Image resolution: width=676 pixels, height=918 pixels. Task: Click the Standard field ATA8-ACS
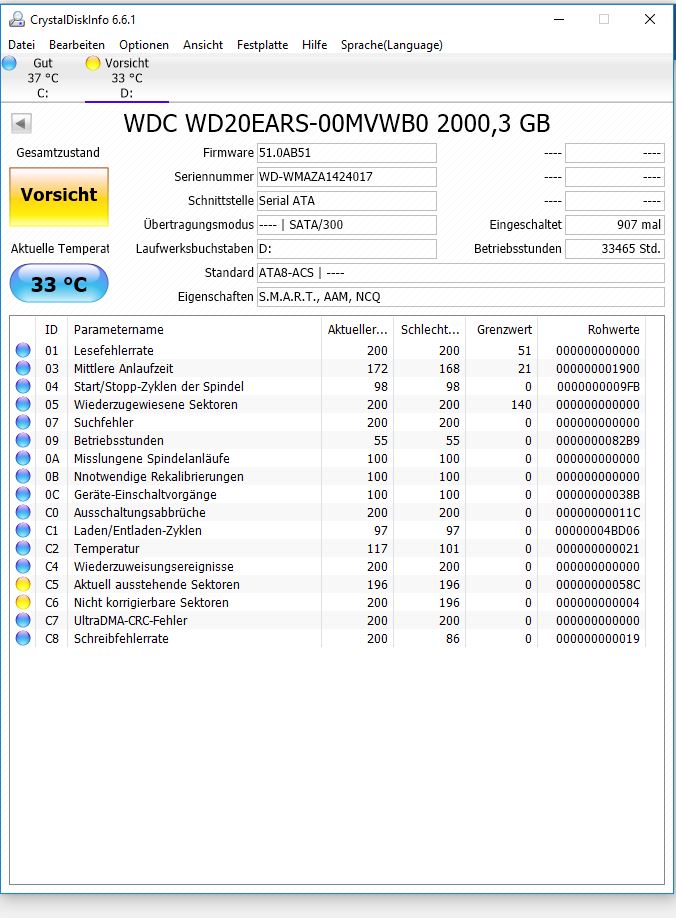(461, 273)
